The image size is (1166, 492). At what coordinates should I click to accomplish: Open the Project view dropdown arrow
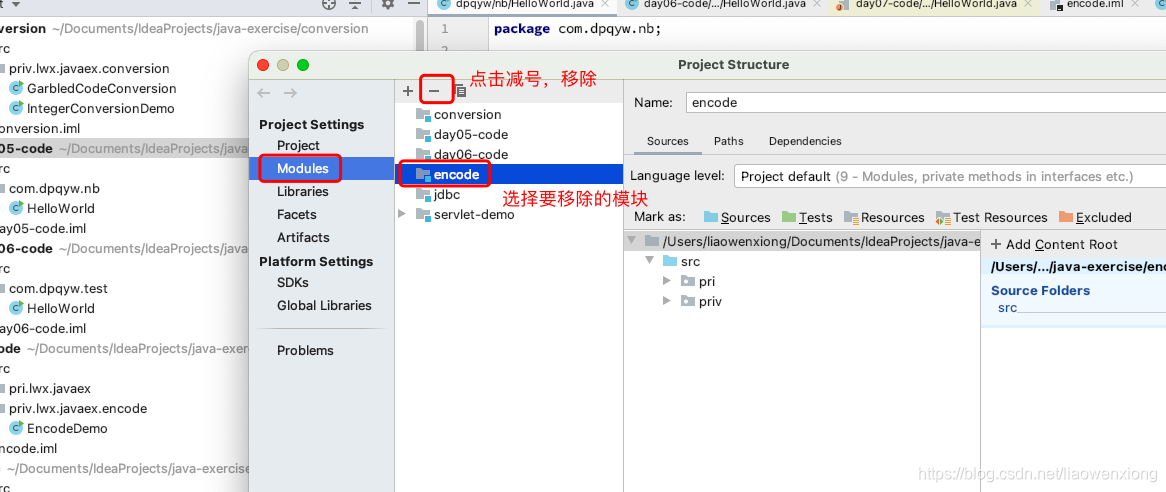[16, 4]
